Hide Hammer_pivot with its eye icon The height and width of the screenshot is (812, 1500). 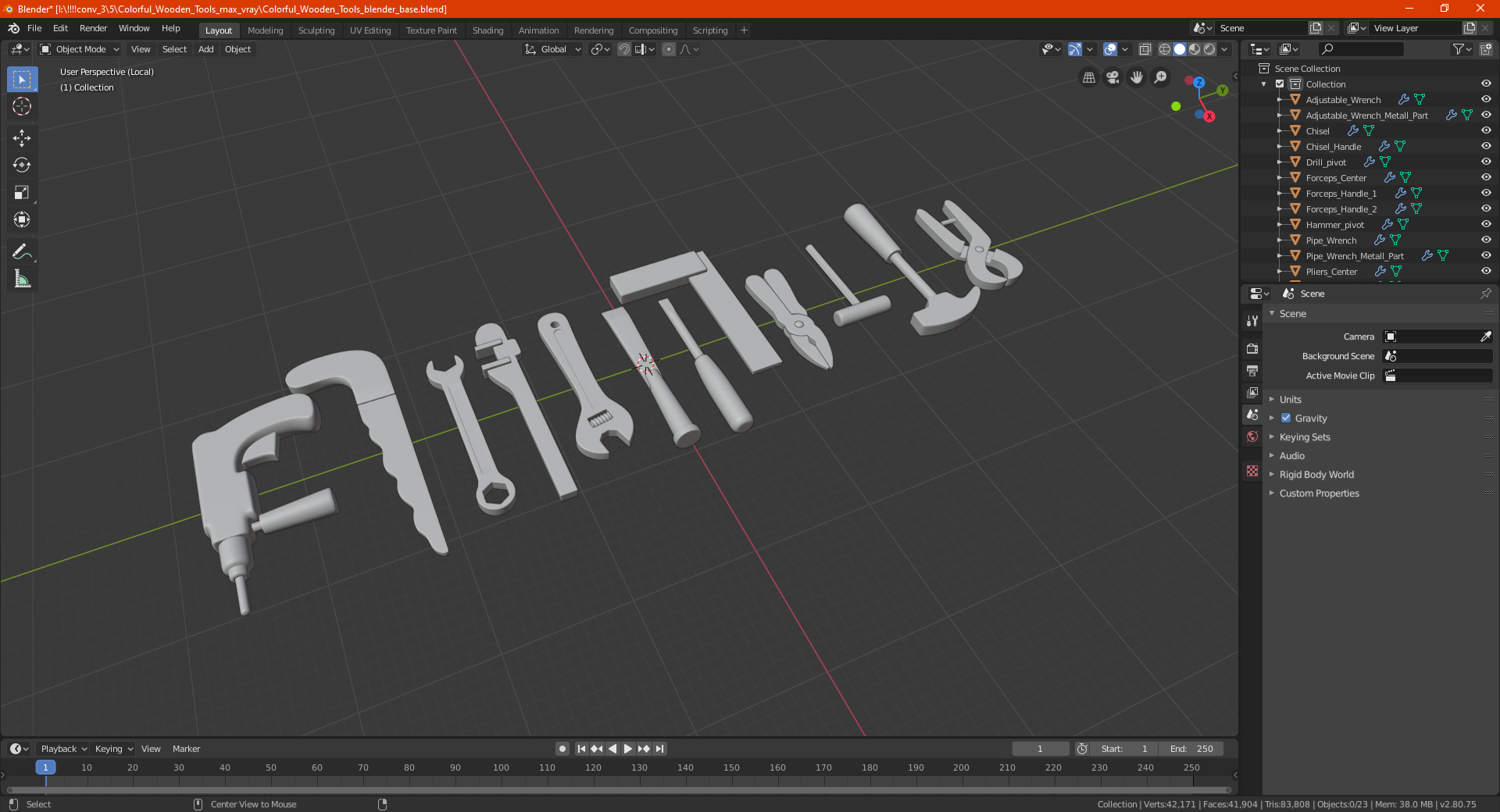click(x=1486, y=224)
